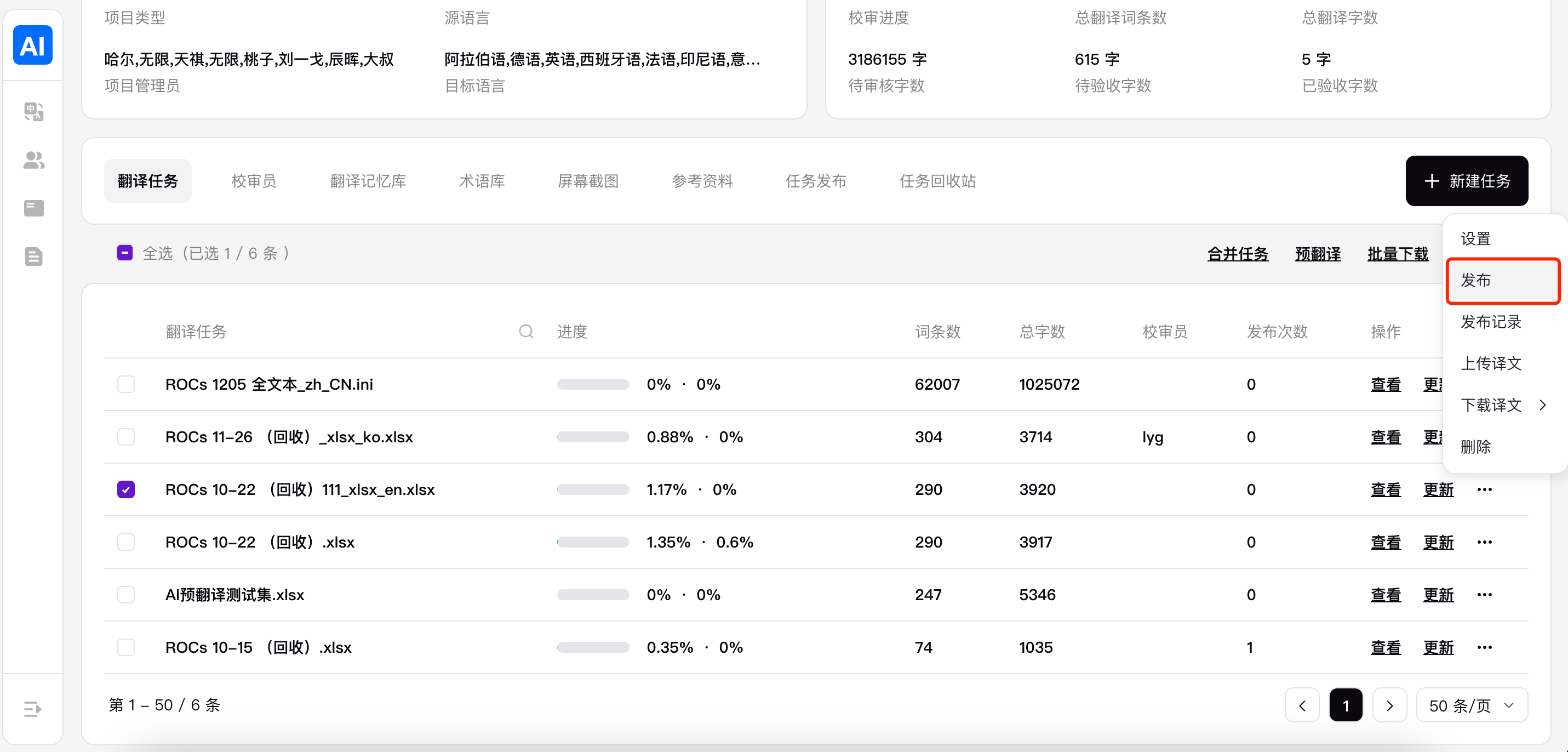Click the document page sidebar icon
1568x752 pixels.
pos(33,257)
